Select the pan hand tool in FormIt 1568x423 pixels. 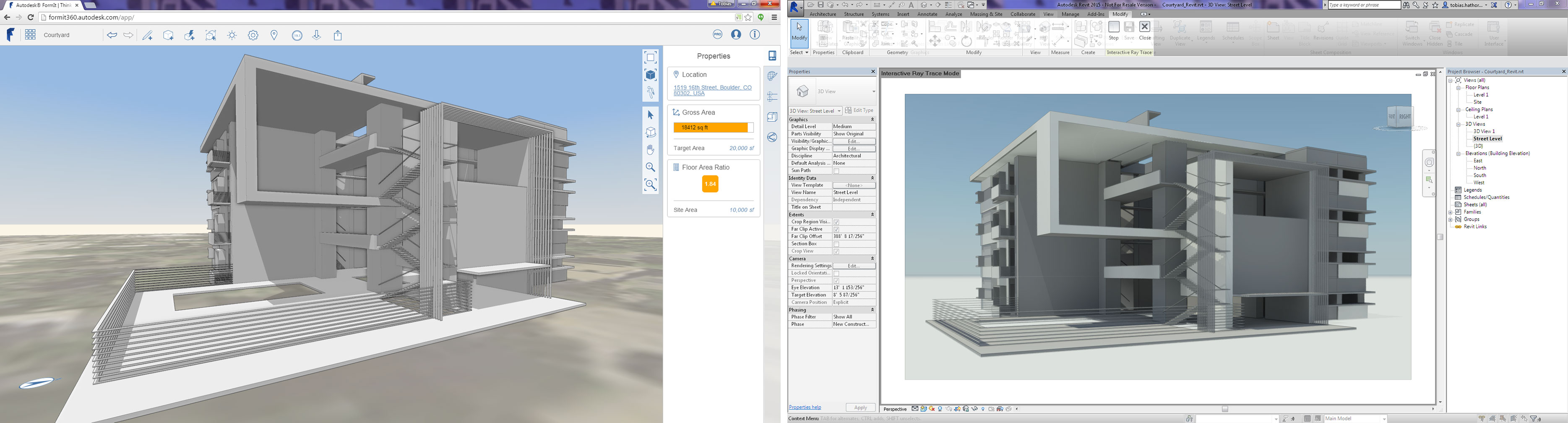pos(650,150)
